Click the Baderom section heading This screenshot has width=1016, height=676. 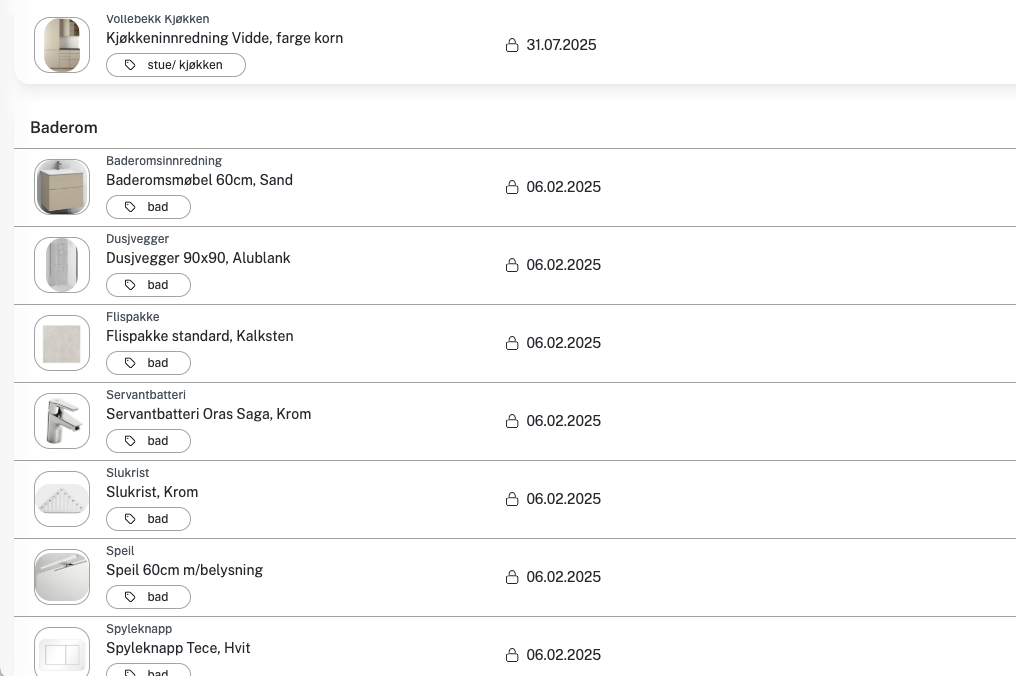(x=64, y=128)
